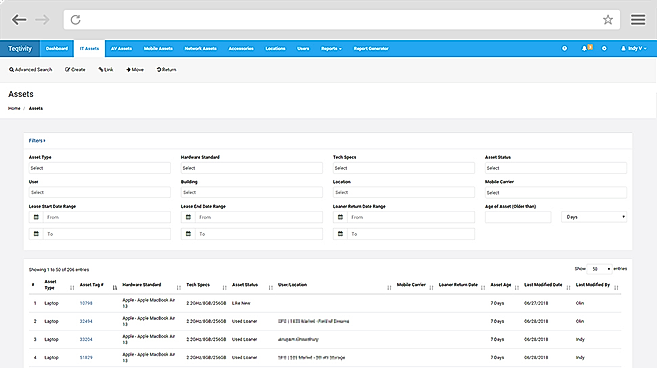
Task: Click Lease End Date From calendar icon
Action: [188, 217]
